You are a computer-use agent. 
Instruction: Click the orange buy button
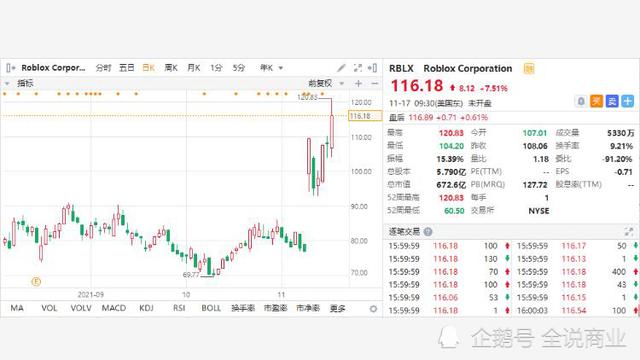click(596, 101)
